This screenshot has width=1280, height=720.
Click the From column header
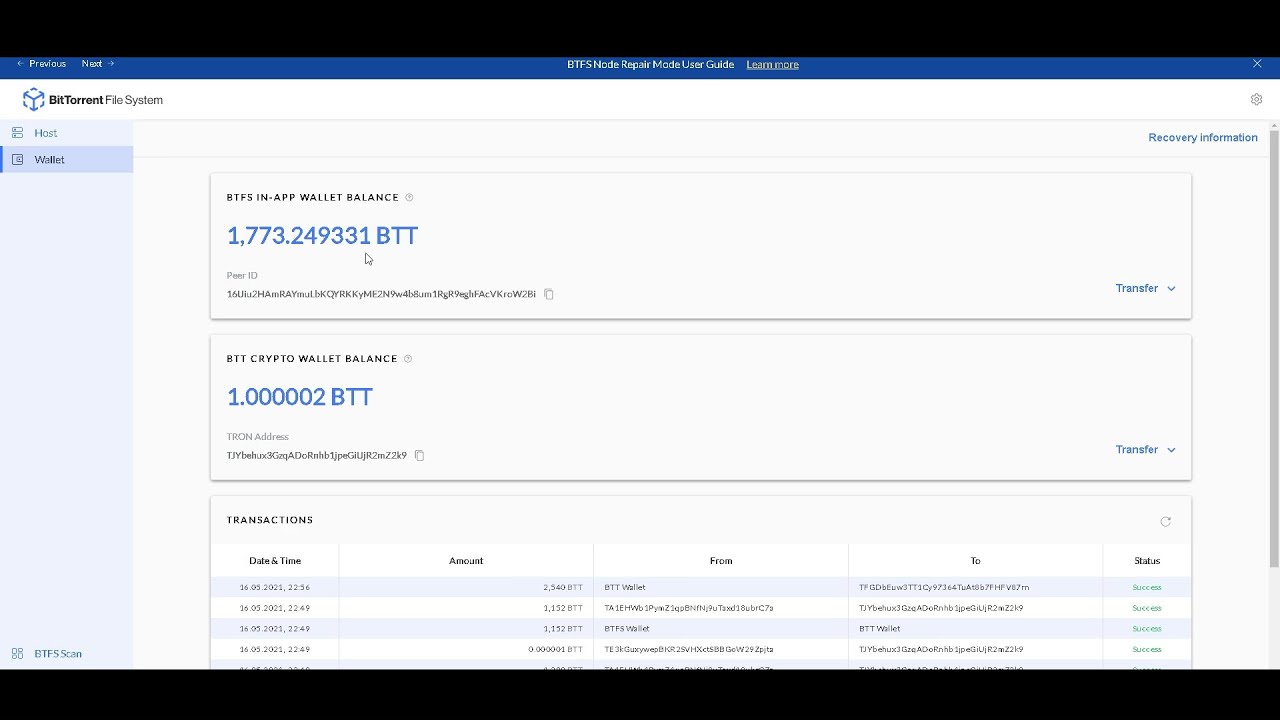721,561
